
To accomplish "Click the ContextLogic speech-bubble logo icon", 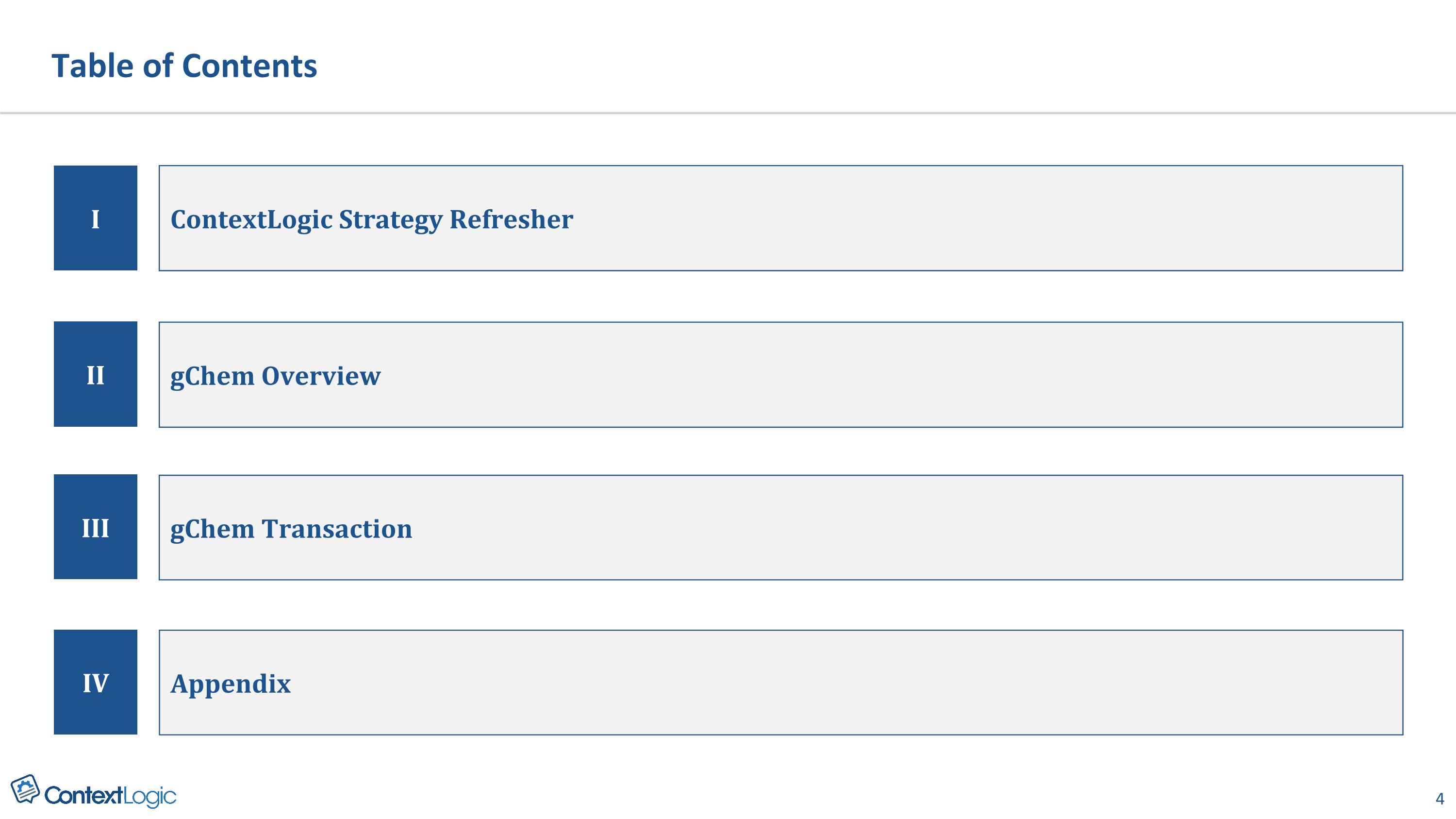I will [x=25, y=789].
